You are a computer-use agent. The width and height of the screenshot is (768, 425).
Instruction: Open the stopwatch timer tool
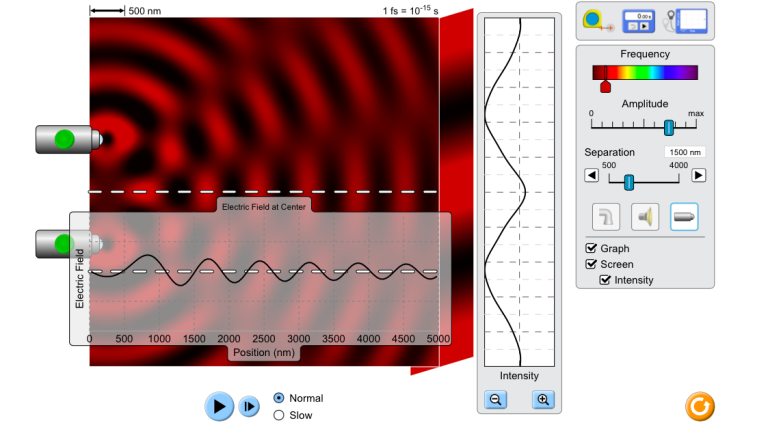[x=639, y=22]
